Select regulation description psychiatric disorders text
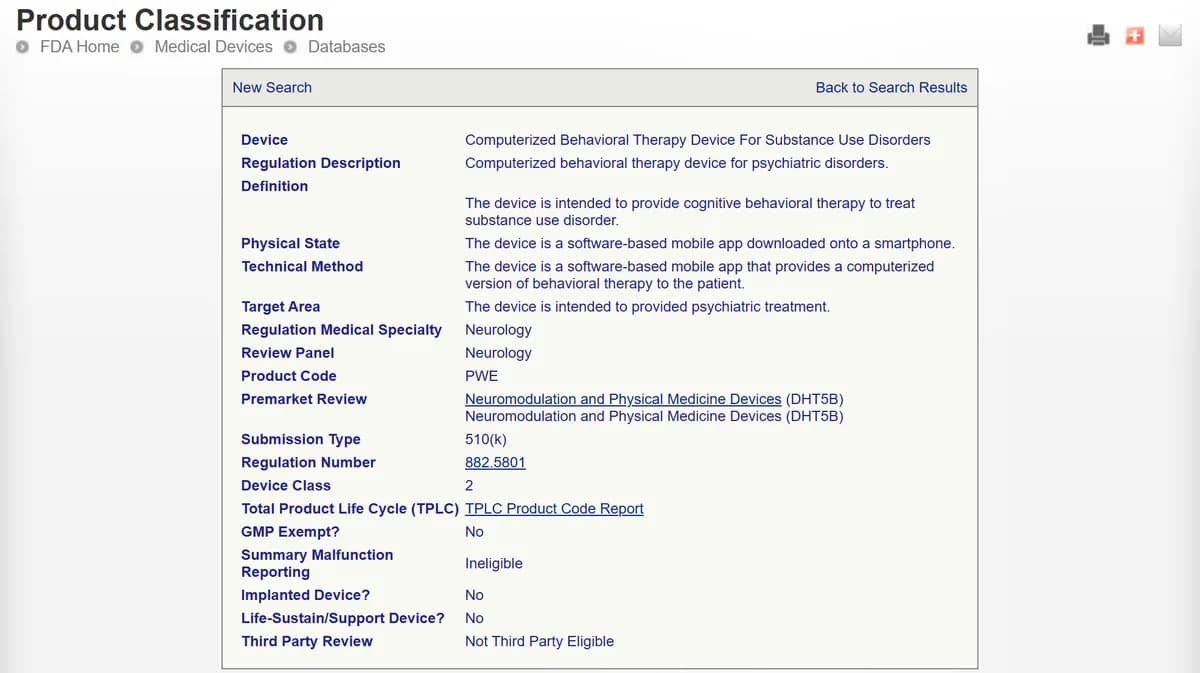The image size is (1200, 673). pyautogui.click(x=676, y=163)
